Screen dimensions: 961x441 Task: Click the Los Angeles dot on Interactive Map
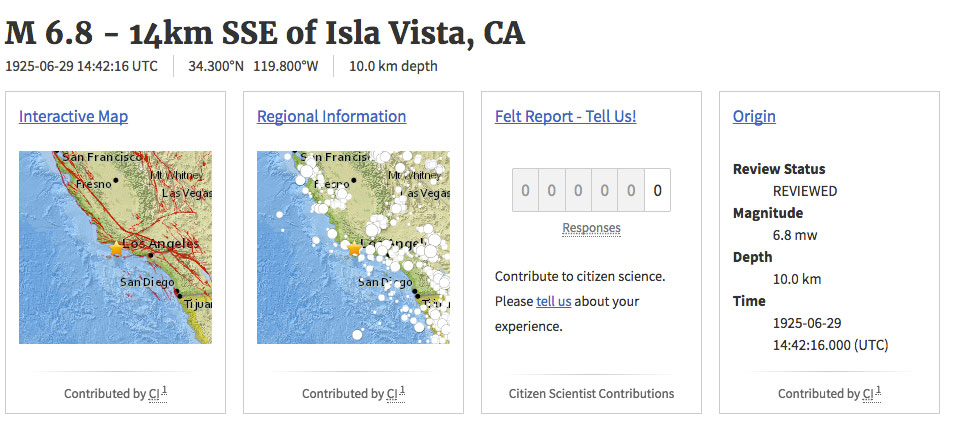[x=150, y=256]
